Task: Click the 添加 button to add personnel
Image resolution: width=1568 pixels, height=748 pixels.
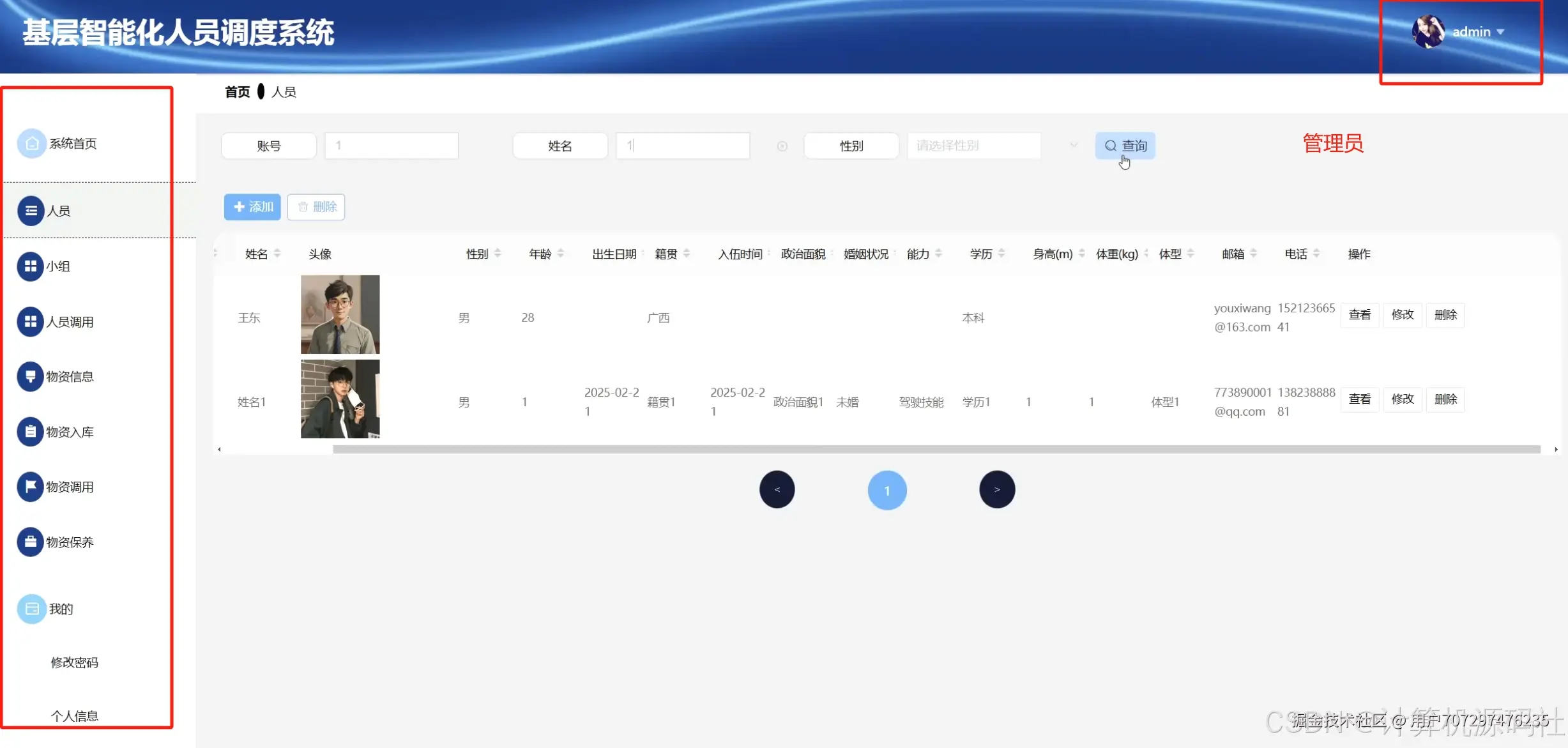Action: pos(252,206)
